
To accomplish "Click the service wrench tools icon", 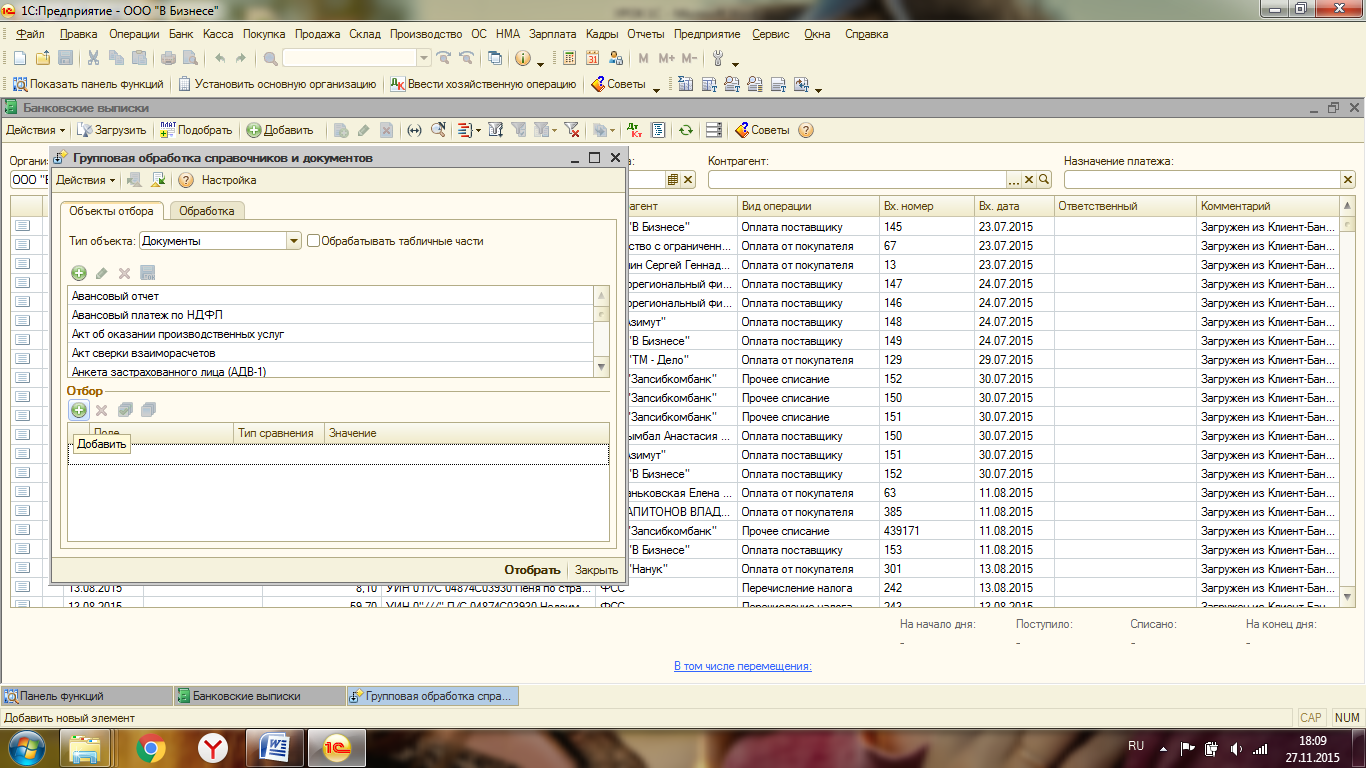I will [717, 59].
